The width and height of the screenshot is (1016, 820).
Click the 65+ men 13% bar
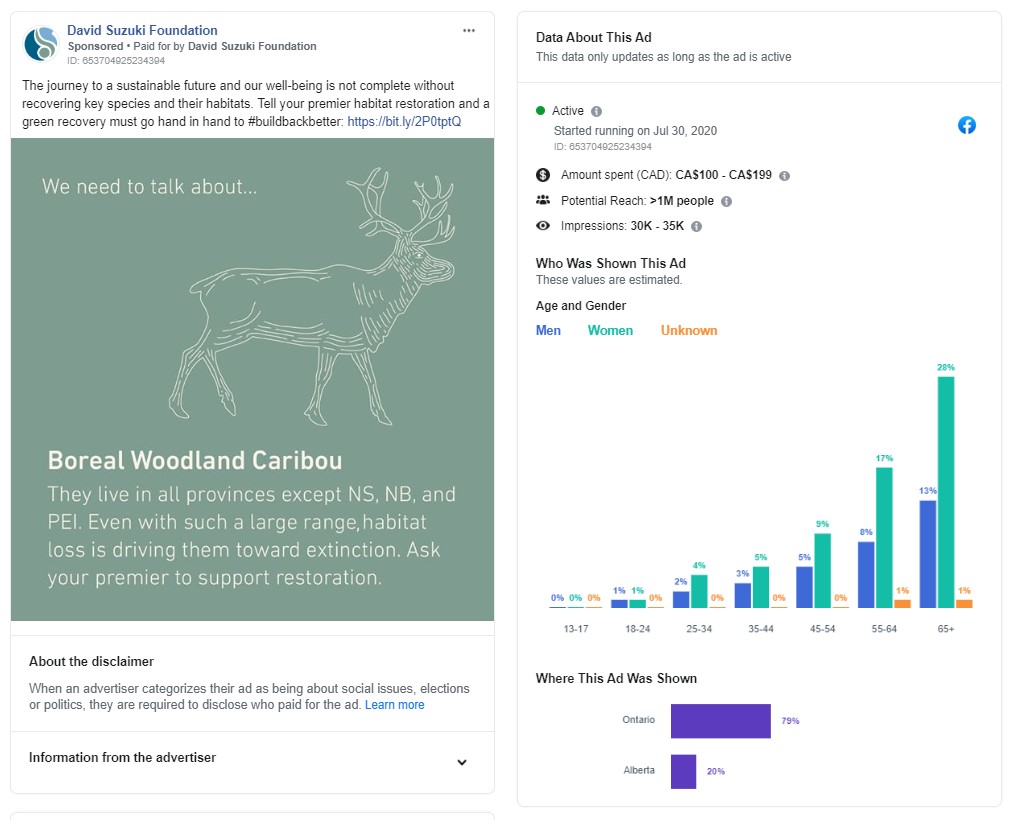coord(928,554)
